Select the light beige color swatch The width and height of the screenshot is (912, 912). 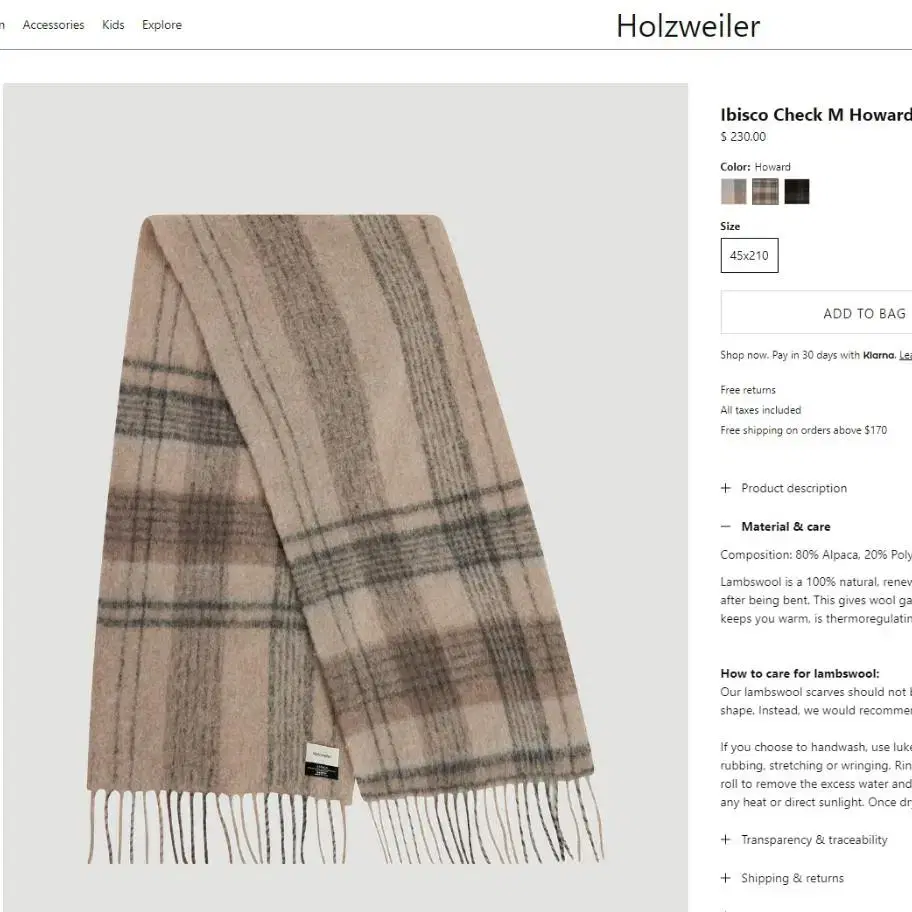[x=733, y=191]
